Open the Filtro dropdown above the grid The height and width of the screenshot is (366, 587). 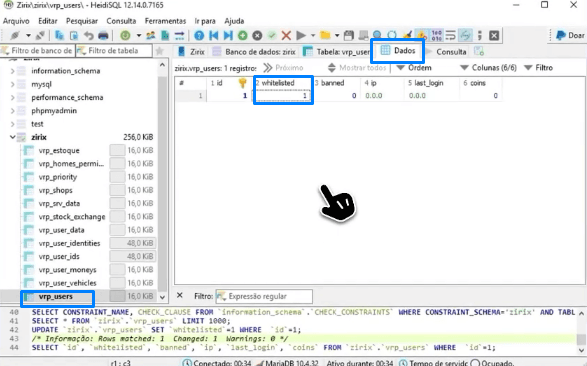tap(538, 68)
